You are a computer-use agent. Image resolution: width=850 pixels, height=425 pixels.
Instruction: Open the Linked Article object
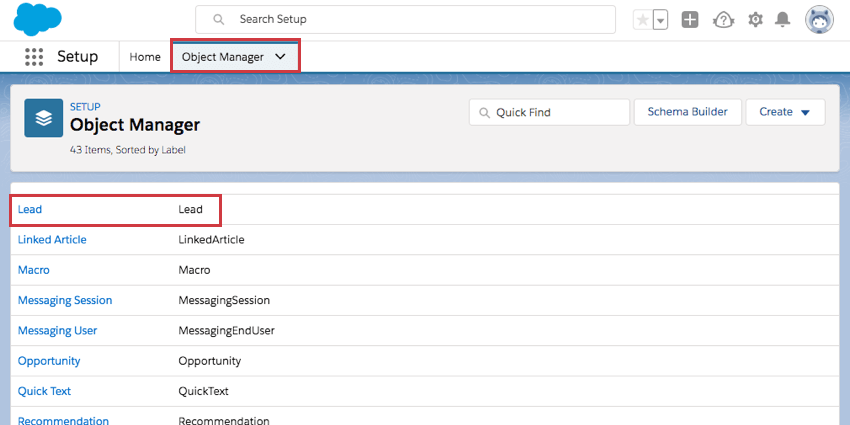[x=52, y=240]
